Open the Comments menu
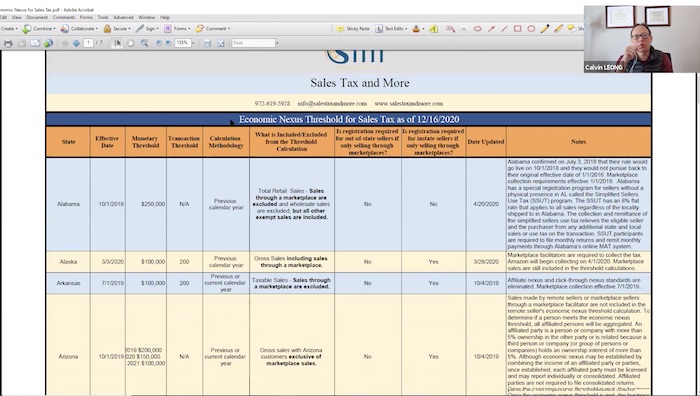 [64, 17]
